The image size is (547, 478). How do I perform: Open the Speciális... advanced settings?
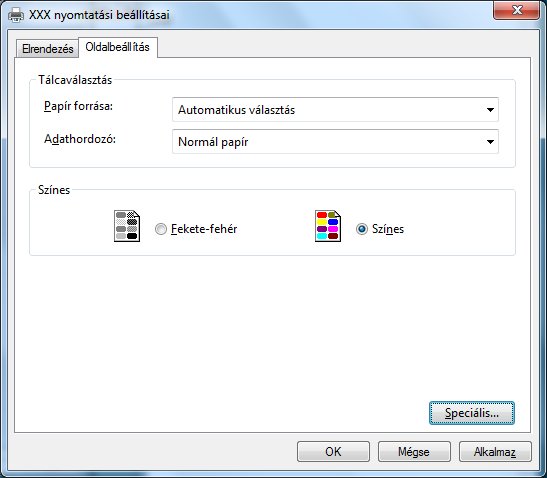click(472, 413)
